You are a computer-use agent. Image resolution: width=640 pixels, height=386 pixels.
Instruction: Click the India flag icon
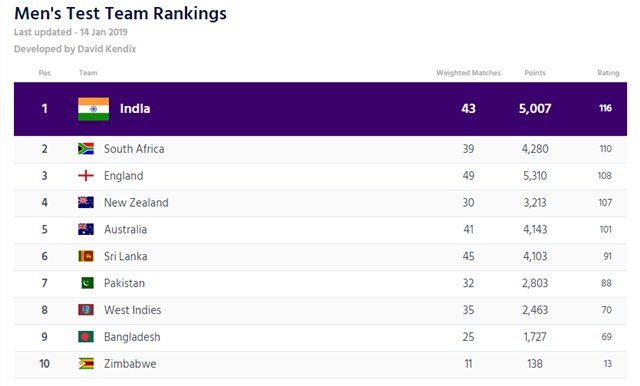pyautogui.click(x=93, y=109)
